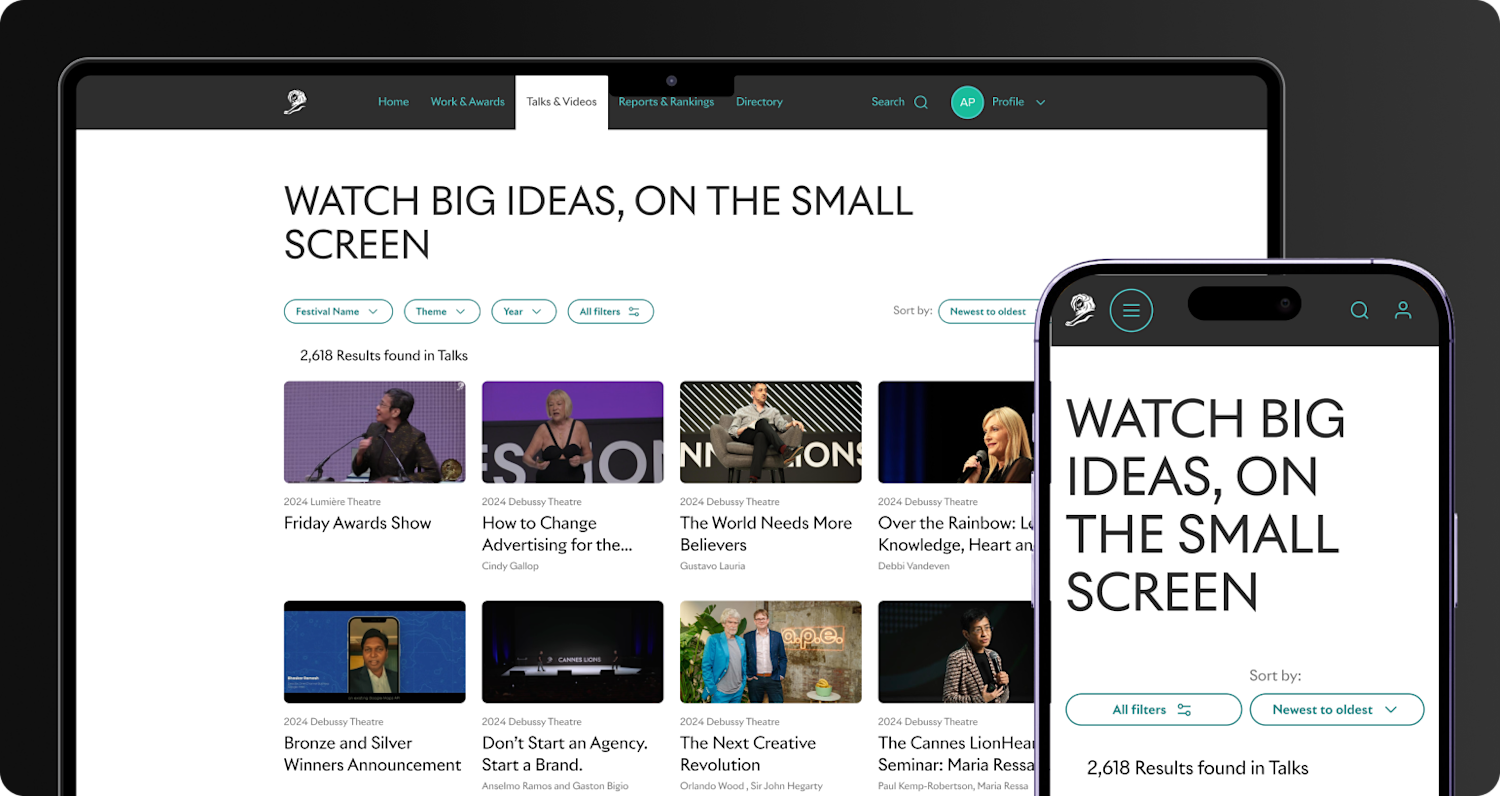Screen dimensions: 1500x796
Task: Click the search icon on phone
Action: click(x=1359, y=310)
